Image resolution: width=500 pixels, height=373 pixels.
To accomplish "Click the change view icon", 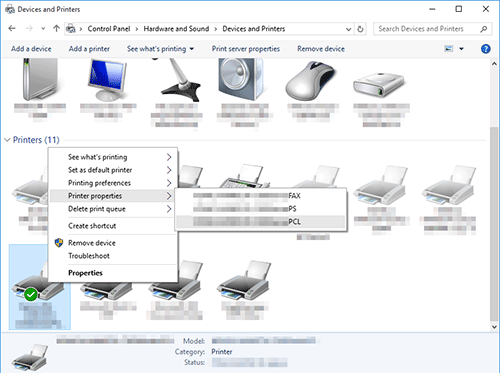I will (x=449, y=49).
